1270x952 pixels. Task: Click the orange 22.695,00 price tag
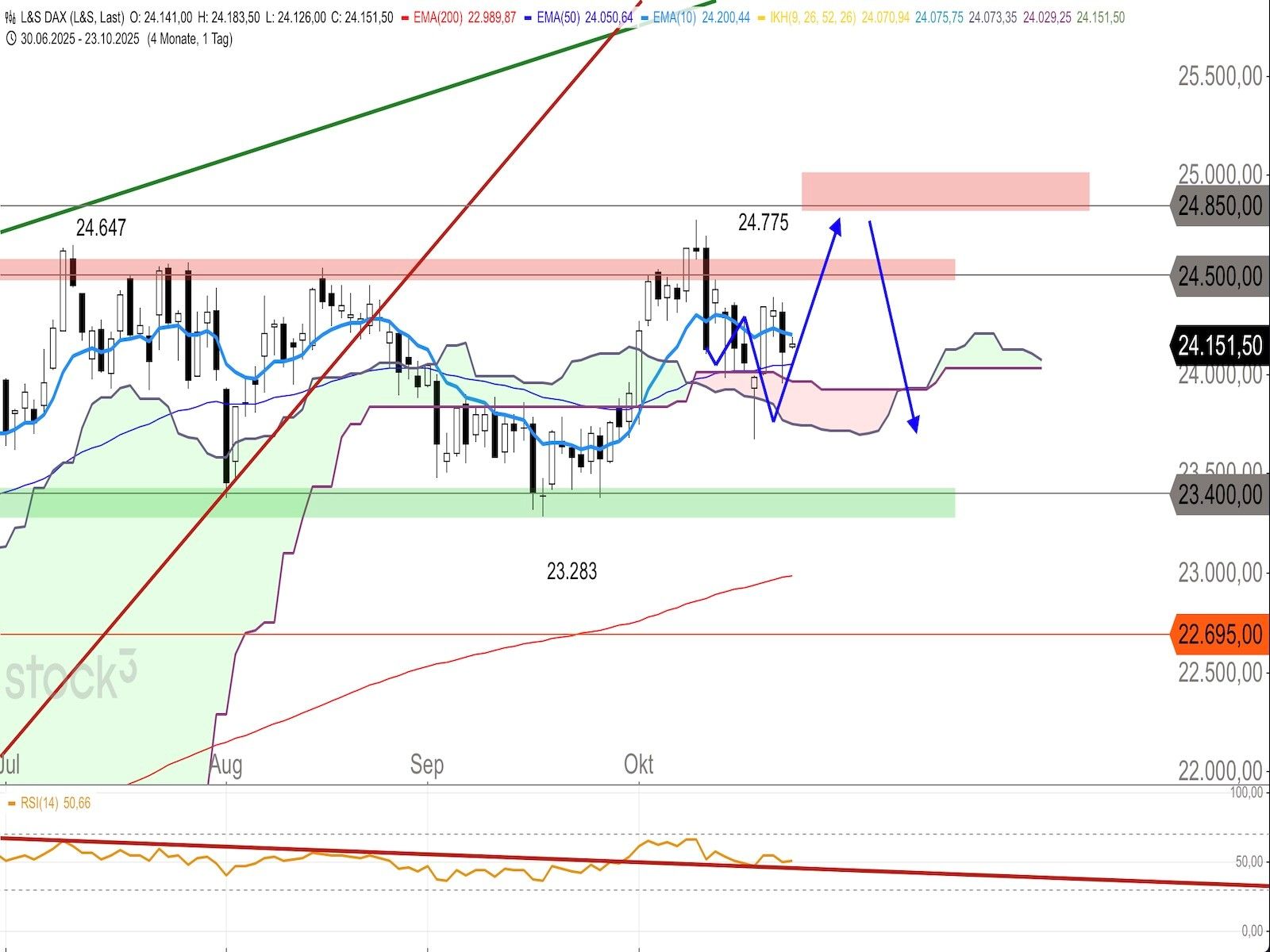[x=1218, y=635]
